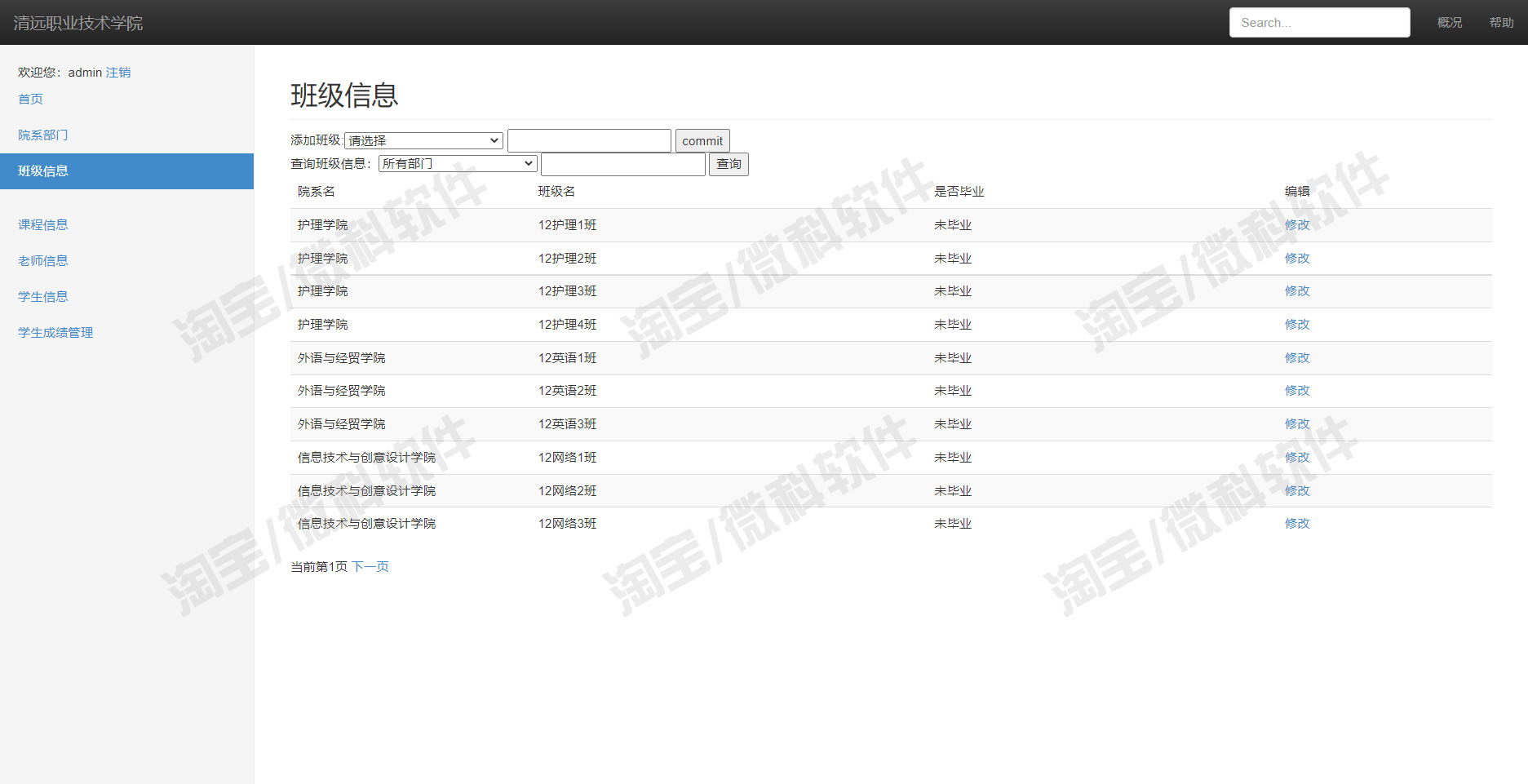This screenshot has height=784, width=1528.
Task: Click 修改 for class 12护理4班
Action: 1297,325
